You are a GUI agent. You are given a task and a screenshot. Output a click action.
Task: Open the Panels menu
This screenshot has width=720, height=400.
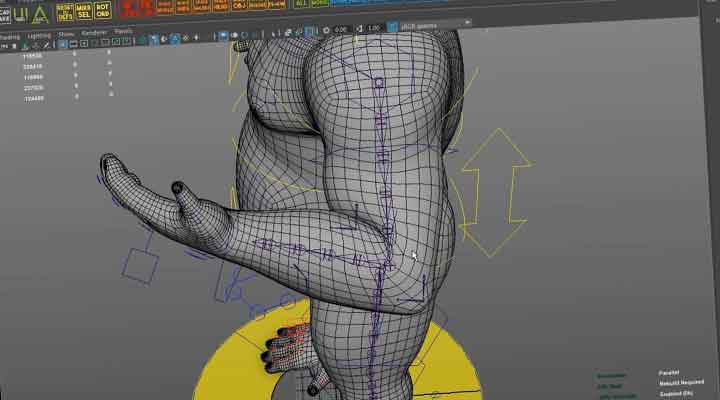coord(123,32)
